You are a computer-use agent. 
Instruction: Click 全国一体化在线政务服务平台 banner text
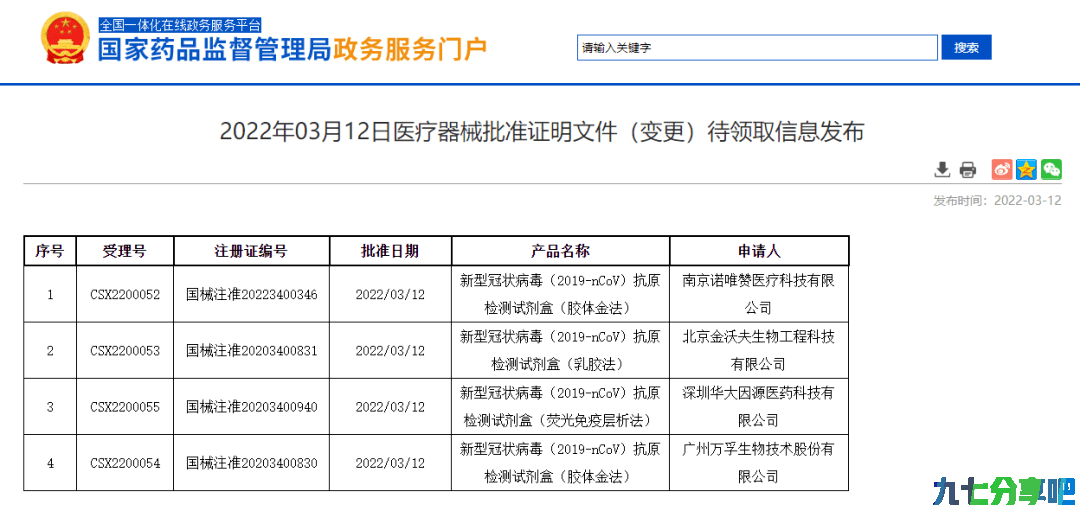point(180,25)
